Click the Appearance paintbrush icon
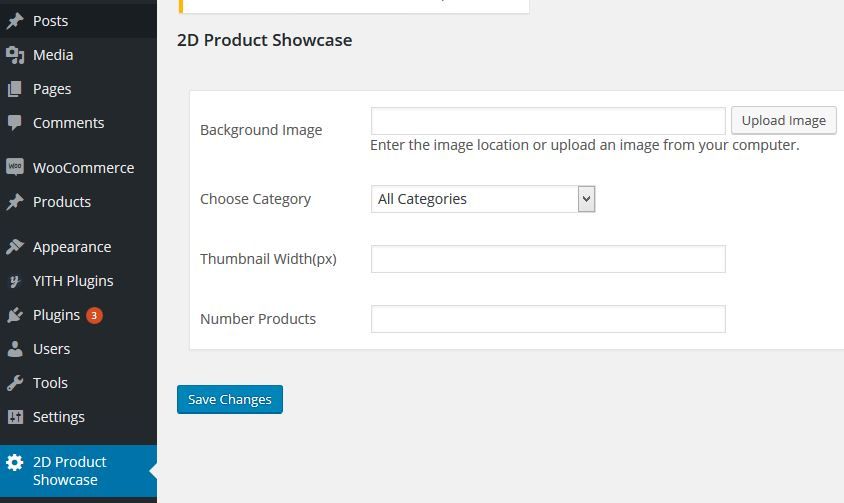This screenshot has height=503, width=844. [x=15, y=247]
